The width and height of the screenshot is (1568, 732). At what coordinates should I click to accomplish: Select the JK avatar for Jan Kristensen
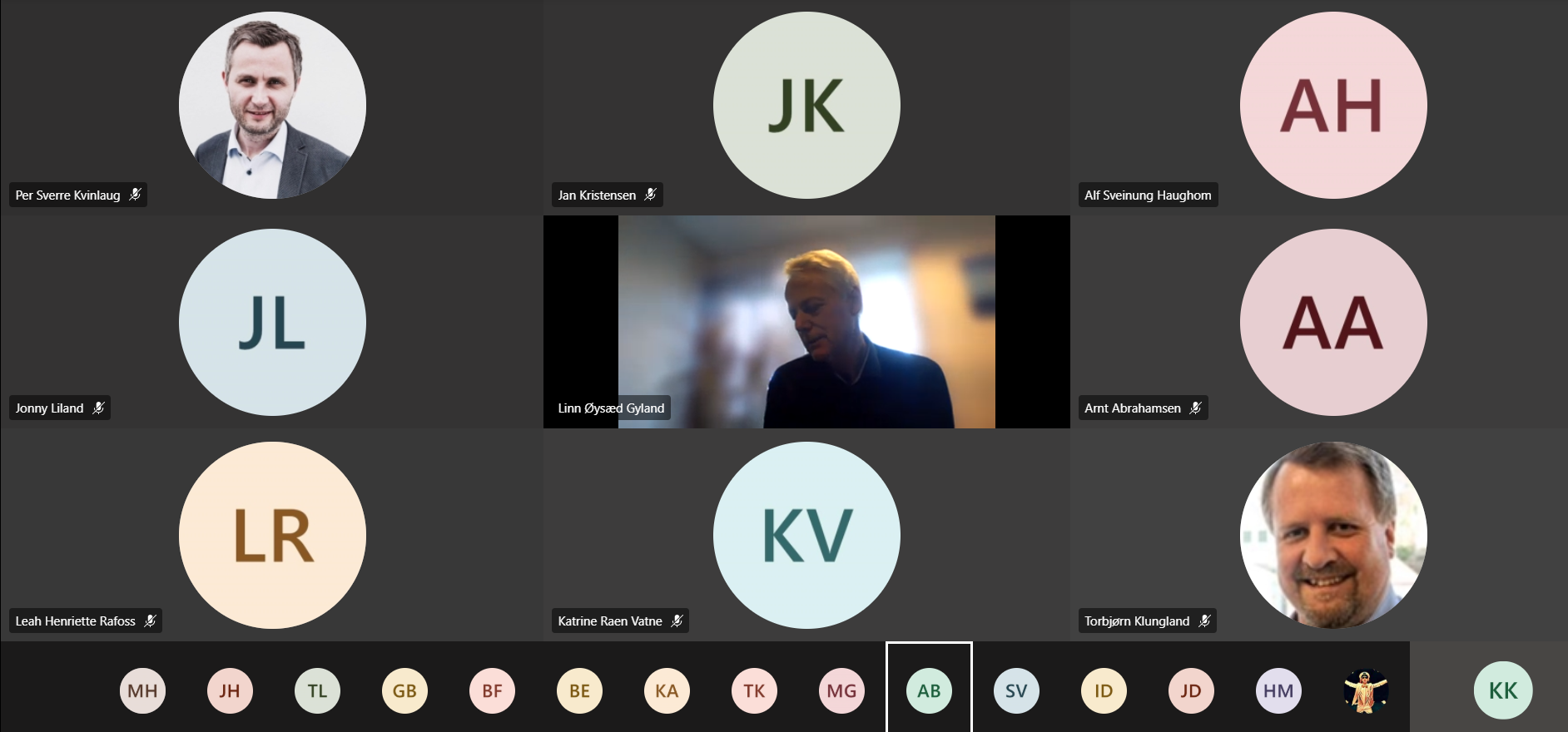[806, 105]
